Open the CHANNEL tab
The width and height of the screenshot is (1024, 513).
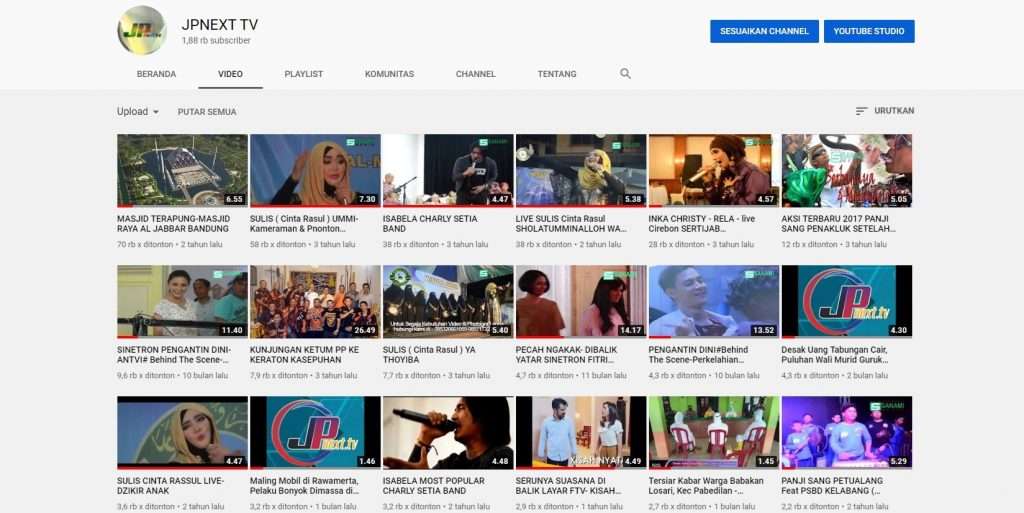click(475, 74)
